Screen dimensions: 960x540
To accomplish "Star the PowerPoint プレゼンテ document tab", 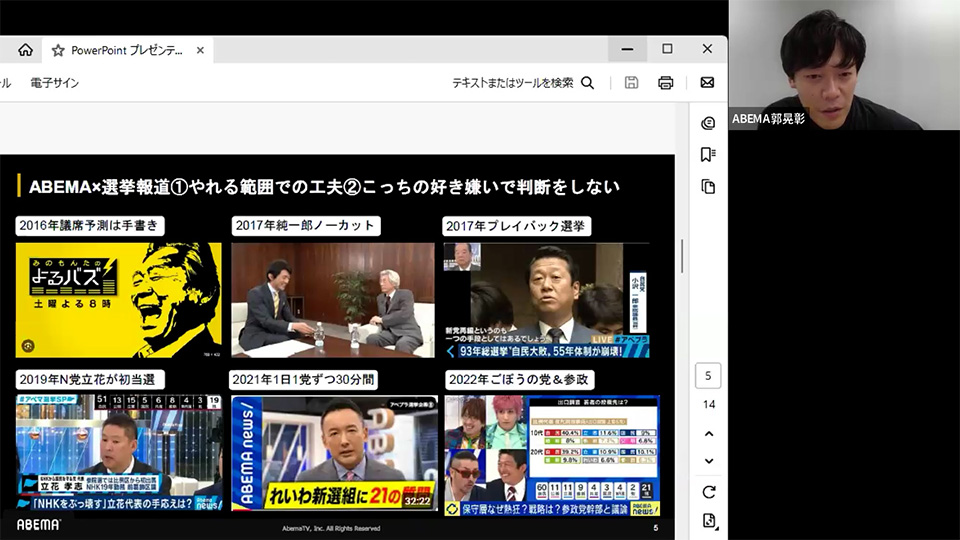I will (58, 50).
